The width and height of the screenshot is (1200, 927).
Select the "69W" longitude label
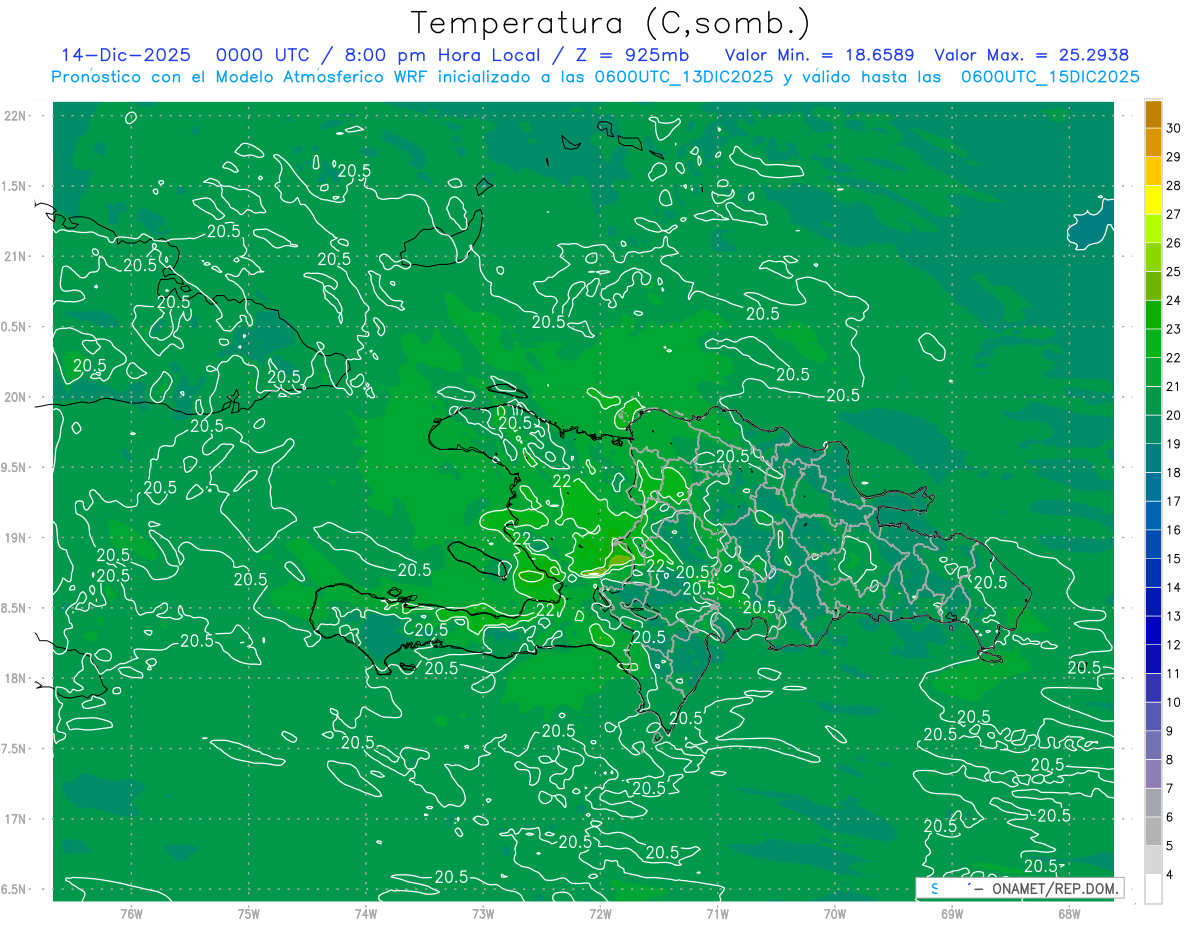952,913
